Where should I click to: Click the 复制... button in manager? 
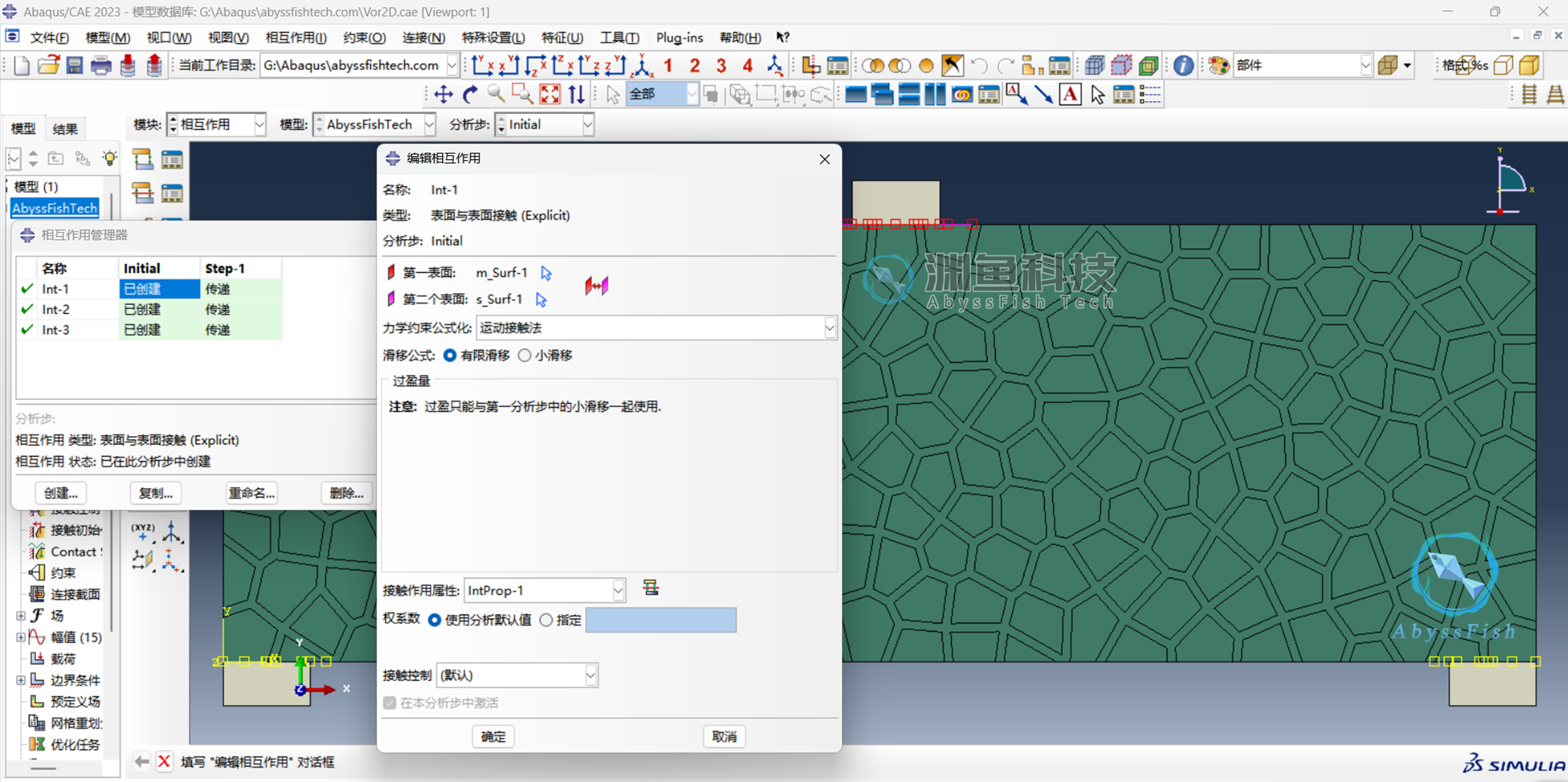click(155, 493)
